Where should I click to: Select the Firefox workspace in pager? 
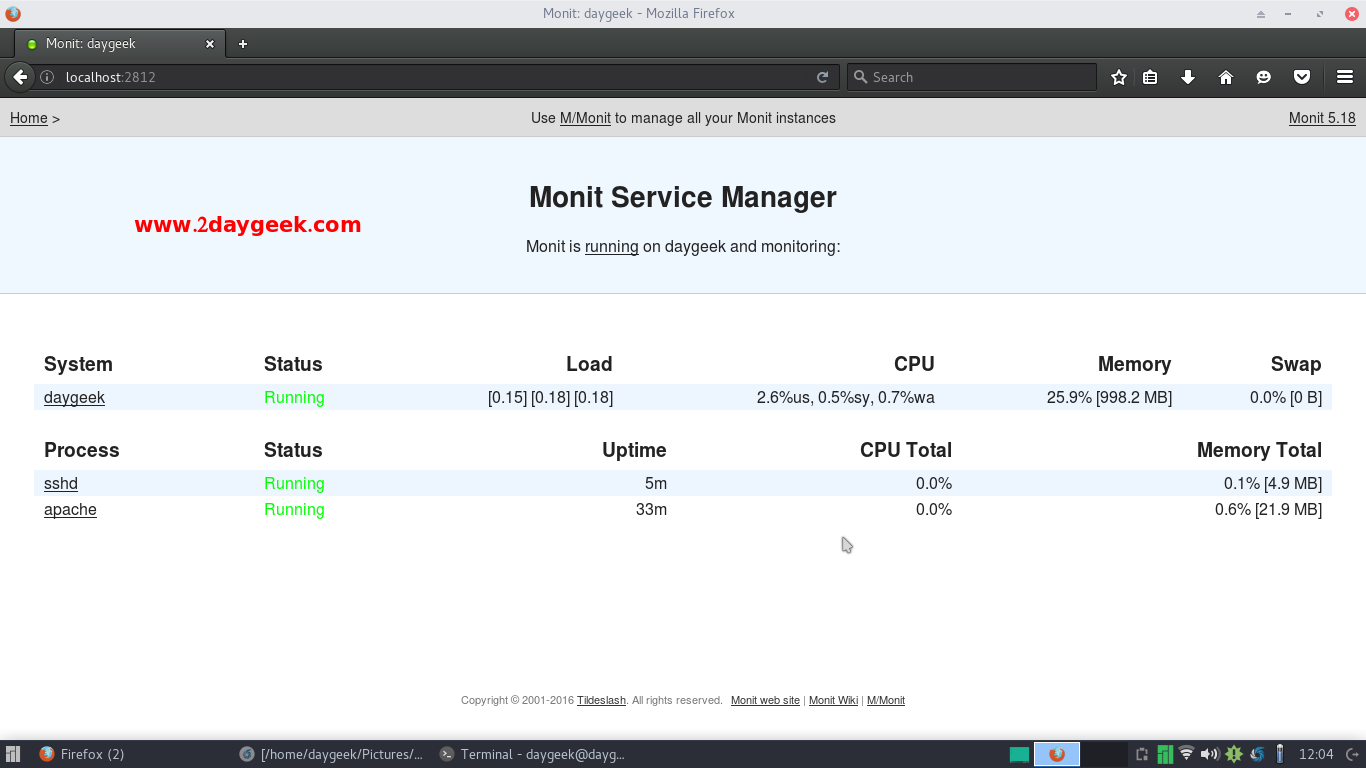coord(1057,754)
